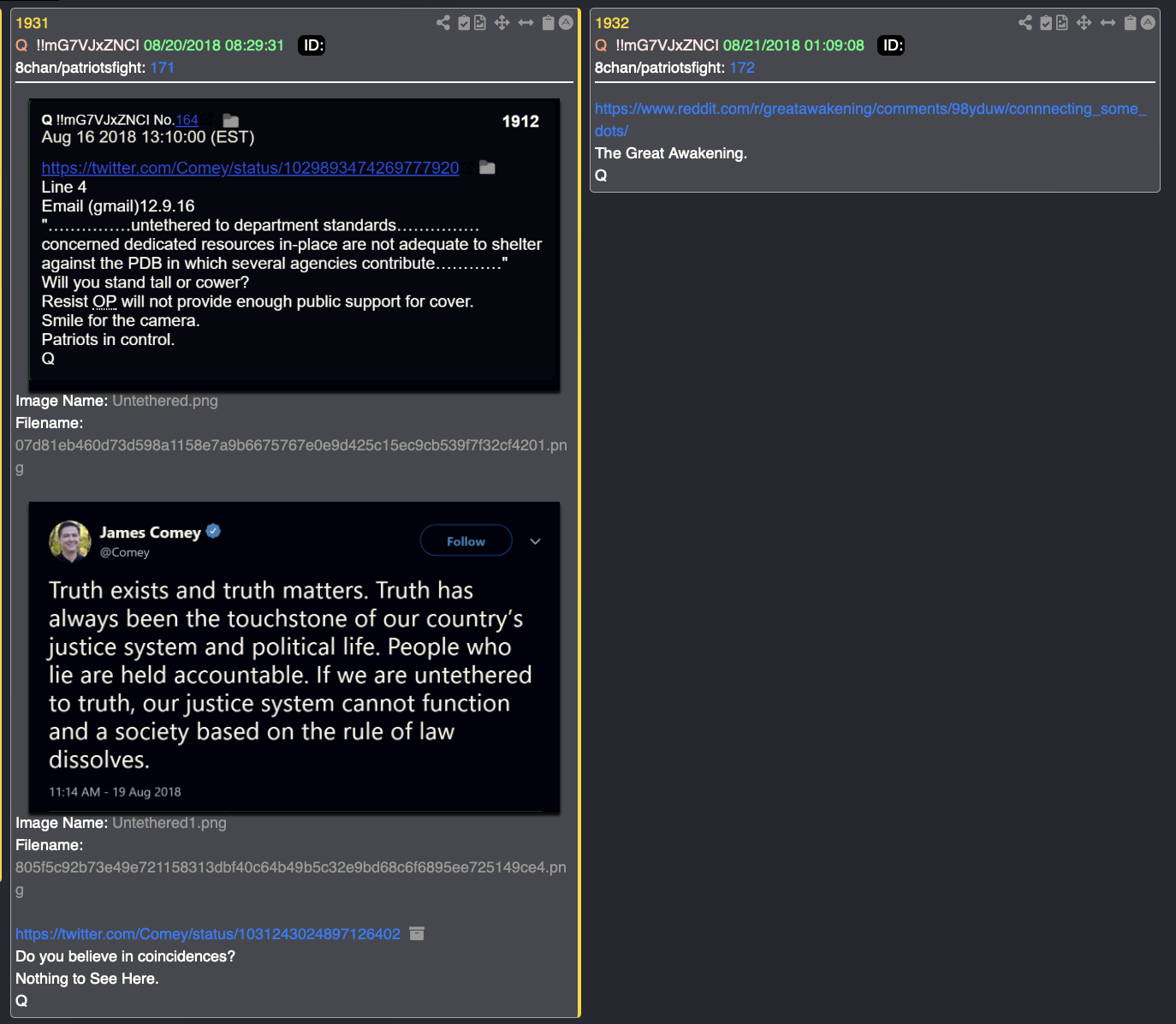Click the folder icon after the quoted Comey tweet link
Image resolution: width=1176 pixels, height=1024 pixels.
[x=487, y=168]
